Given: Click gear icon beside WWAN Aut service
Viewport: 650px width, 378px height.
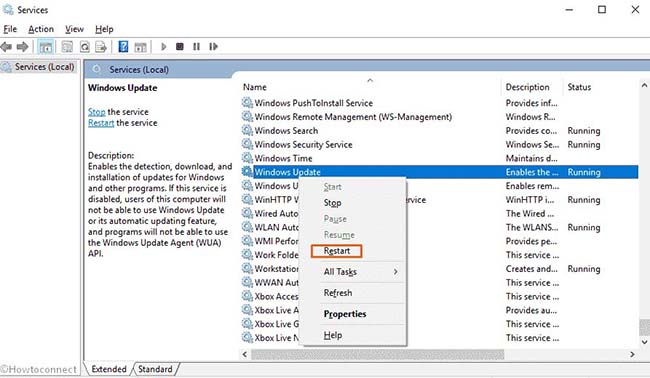Looking at the screenshot, I should [x=247, y=282].
